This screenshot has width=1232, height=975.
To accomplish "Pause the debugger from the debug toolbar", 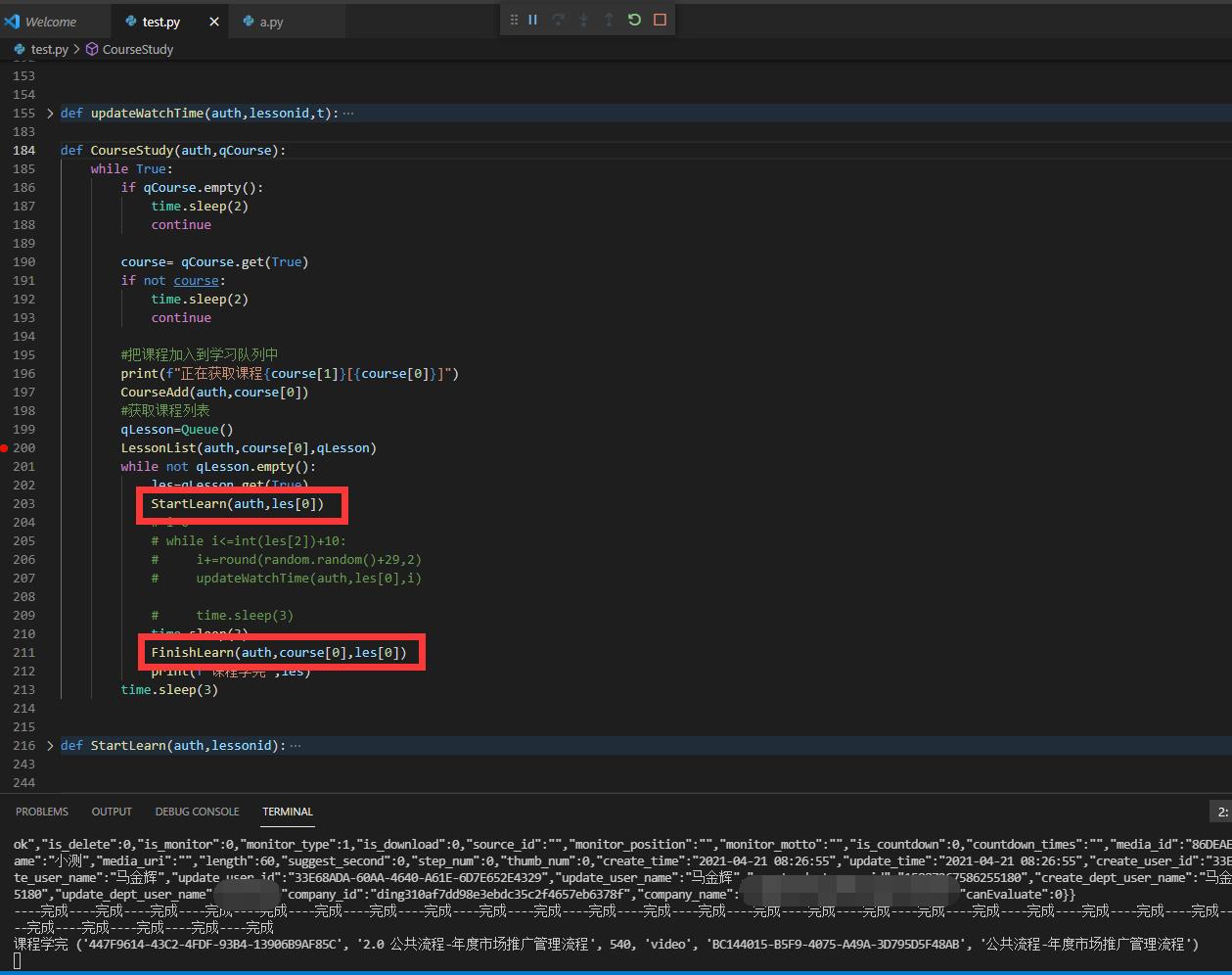I will [x=533, y=20].
